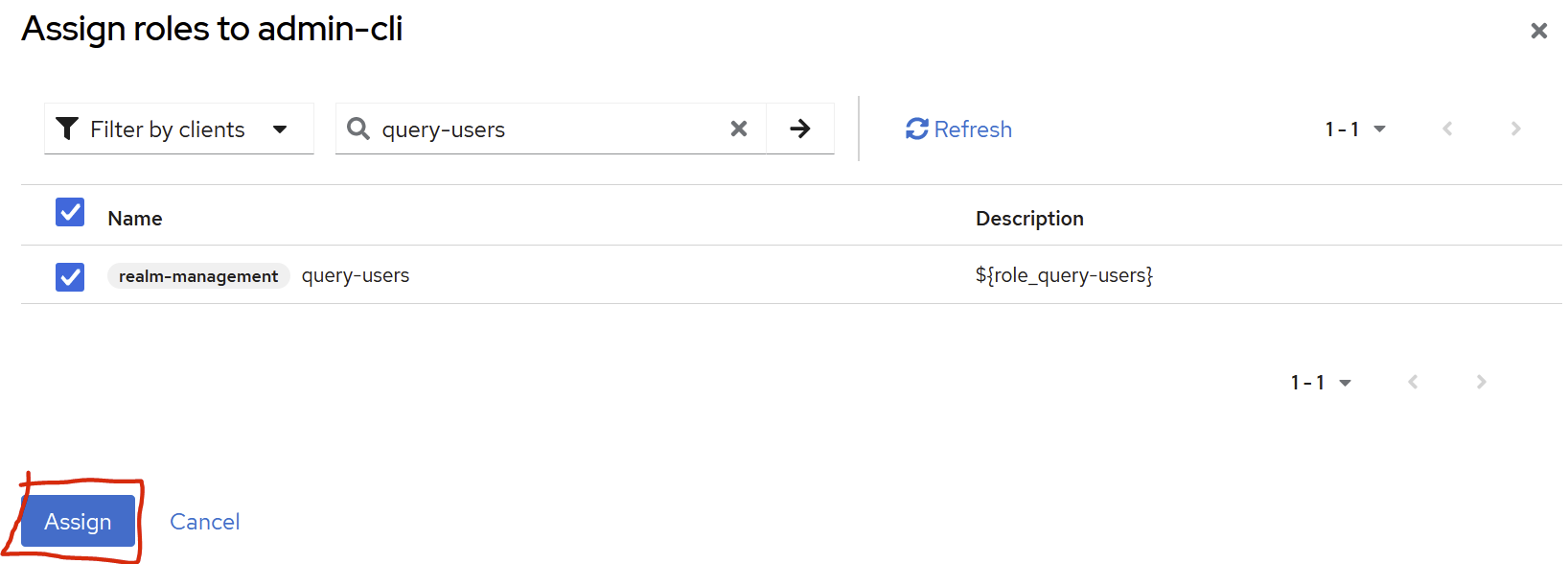Go to next page in top pagination

pyautogui.click(x=1515, y=129)
